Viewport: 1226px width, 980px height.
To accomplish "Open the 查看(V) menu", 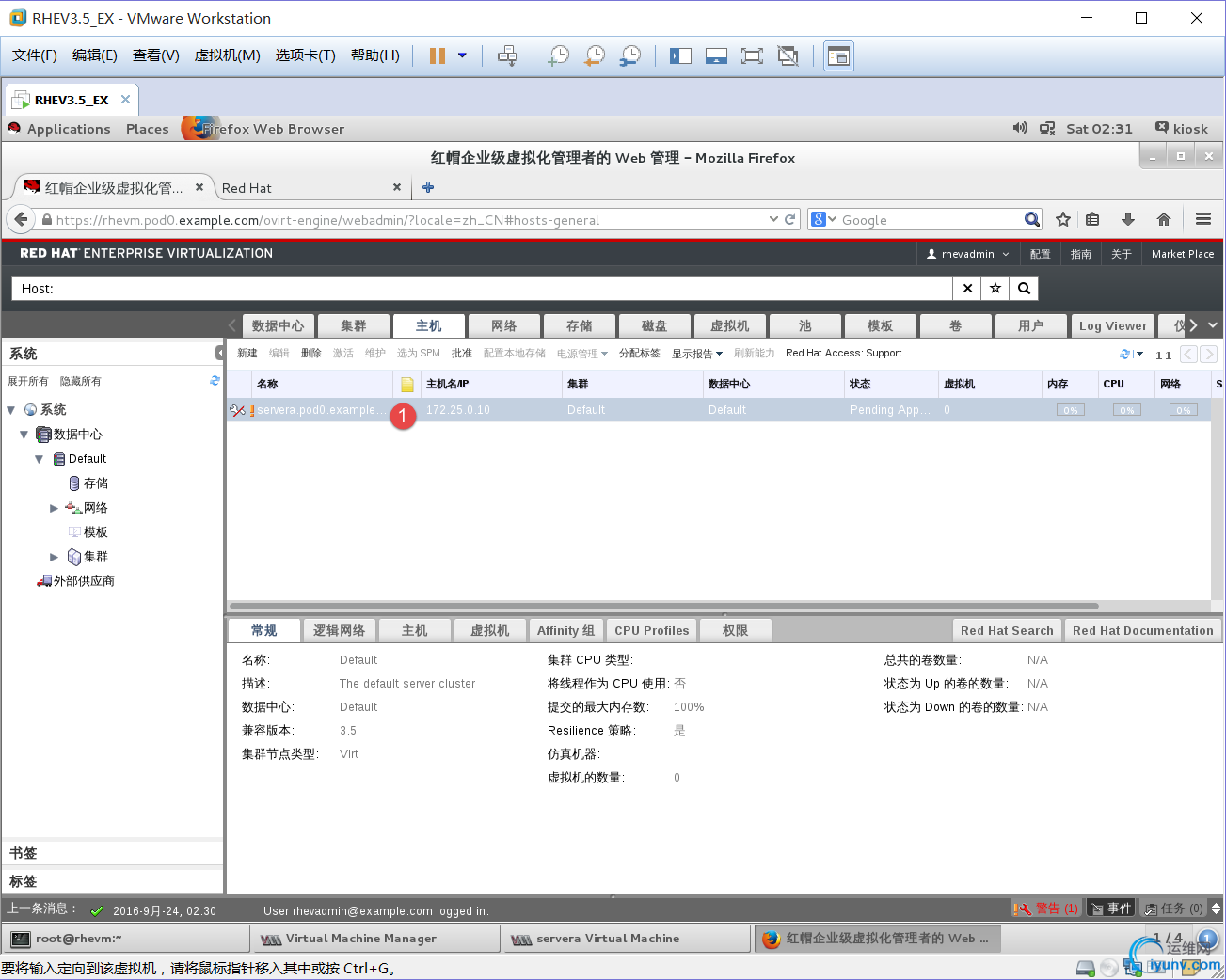I will [156, 55].
